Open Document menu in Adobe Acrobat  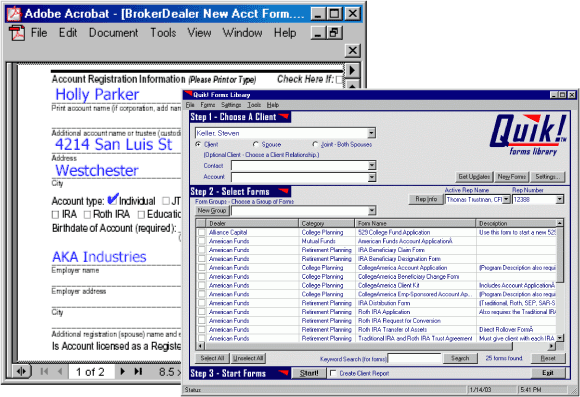[x=113, y=33]
